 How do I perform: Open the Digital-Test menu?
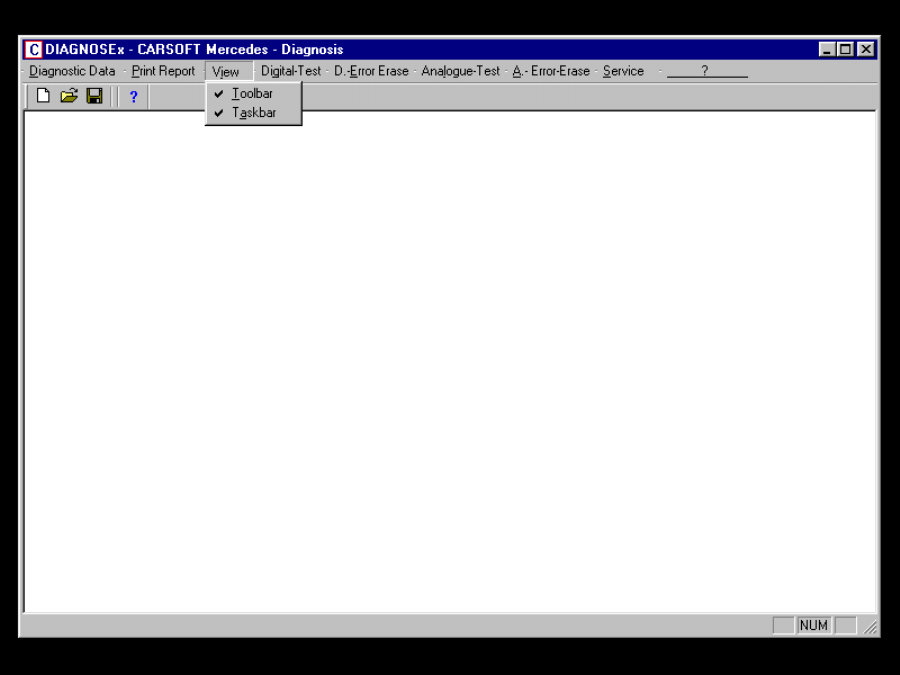coord(290,70)
